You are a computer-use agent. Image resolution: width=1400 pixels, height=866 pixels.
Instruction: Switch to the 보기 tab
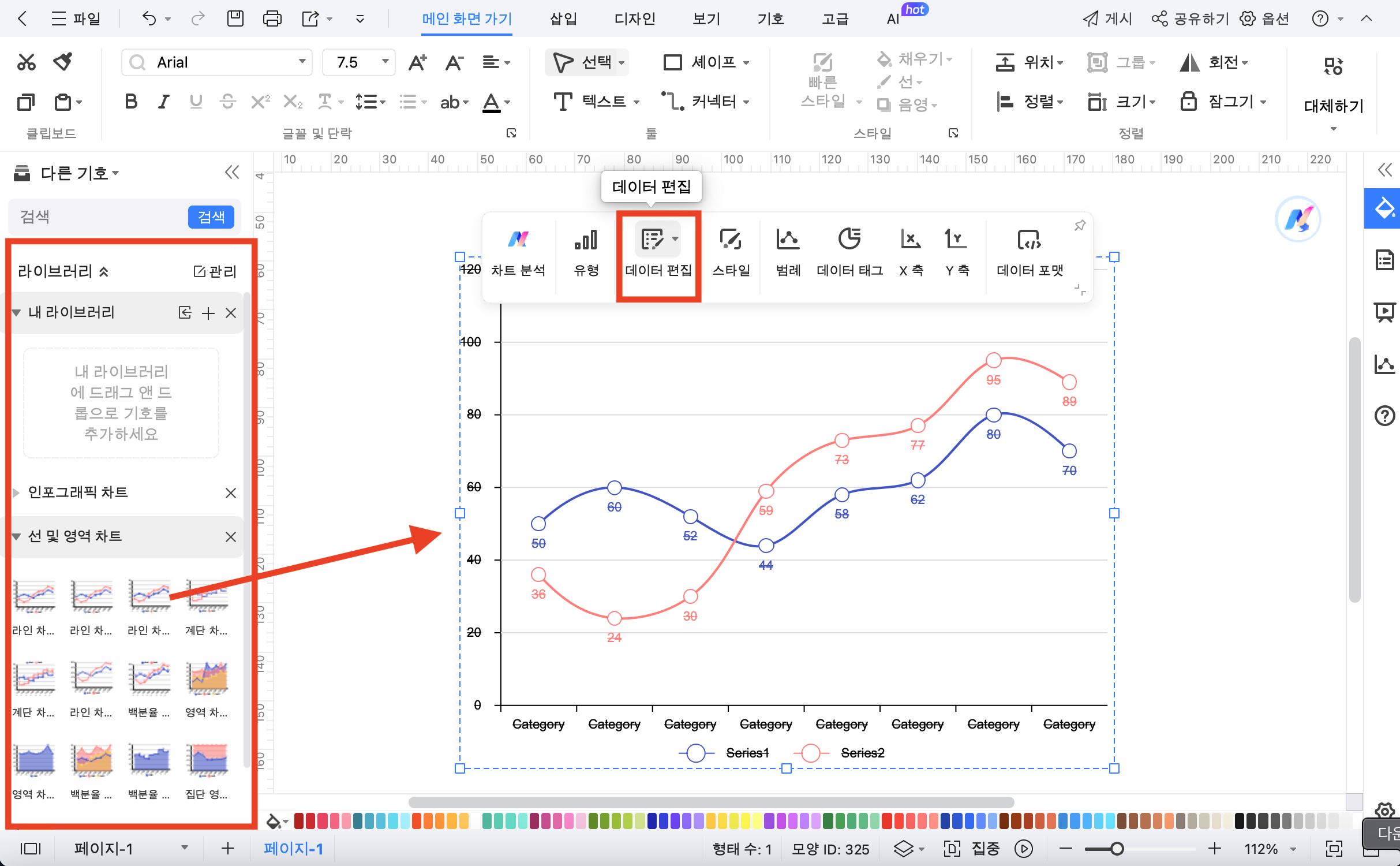click(x=706, y=19)
